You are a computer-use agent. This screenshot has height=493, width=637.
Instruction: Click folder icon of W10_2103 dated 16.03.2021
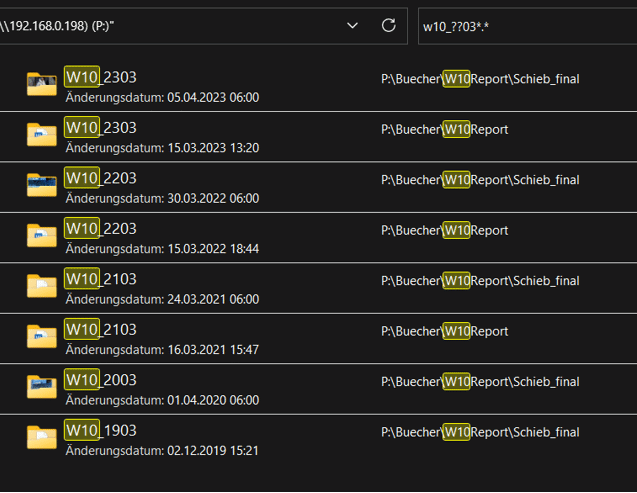click(x=41, y=337)
